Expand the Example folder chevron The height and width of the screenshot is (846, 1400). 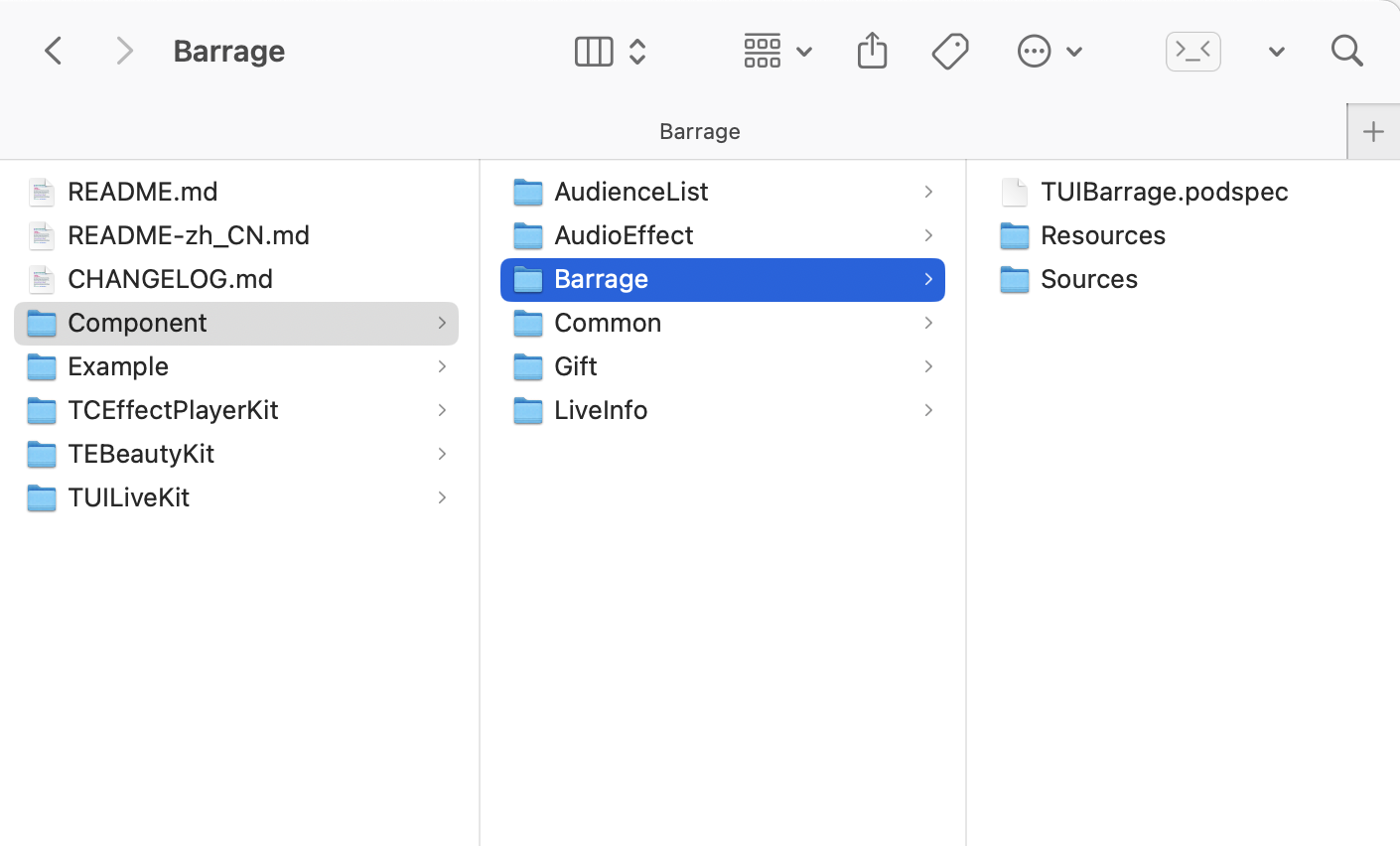point(442,366)
